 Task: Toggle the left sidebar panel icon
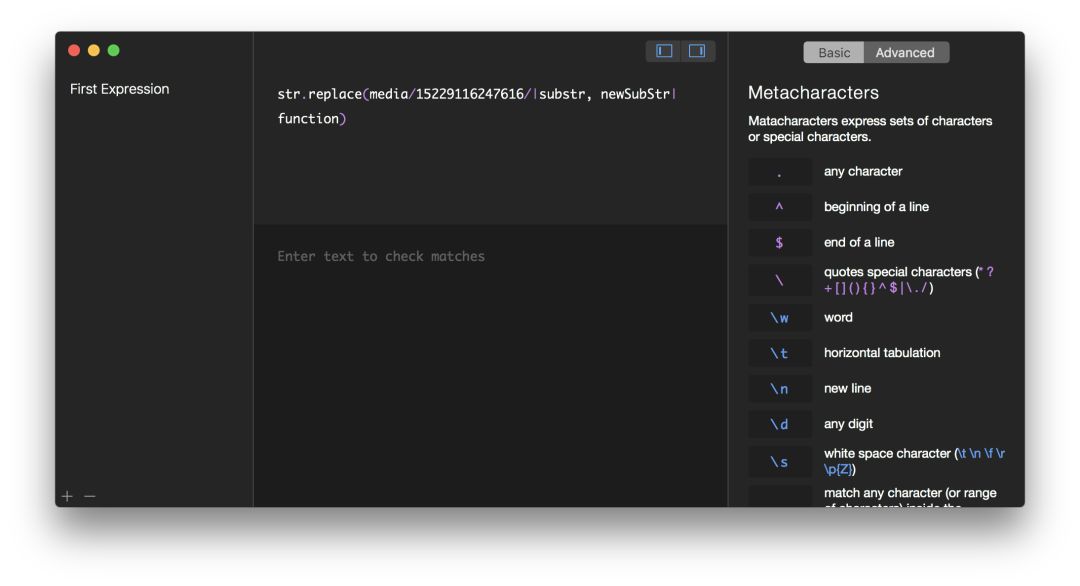(x=664, y=51)
